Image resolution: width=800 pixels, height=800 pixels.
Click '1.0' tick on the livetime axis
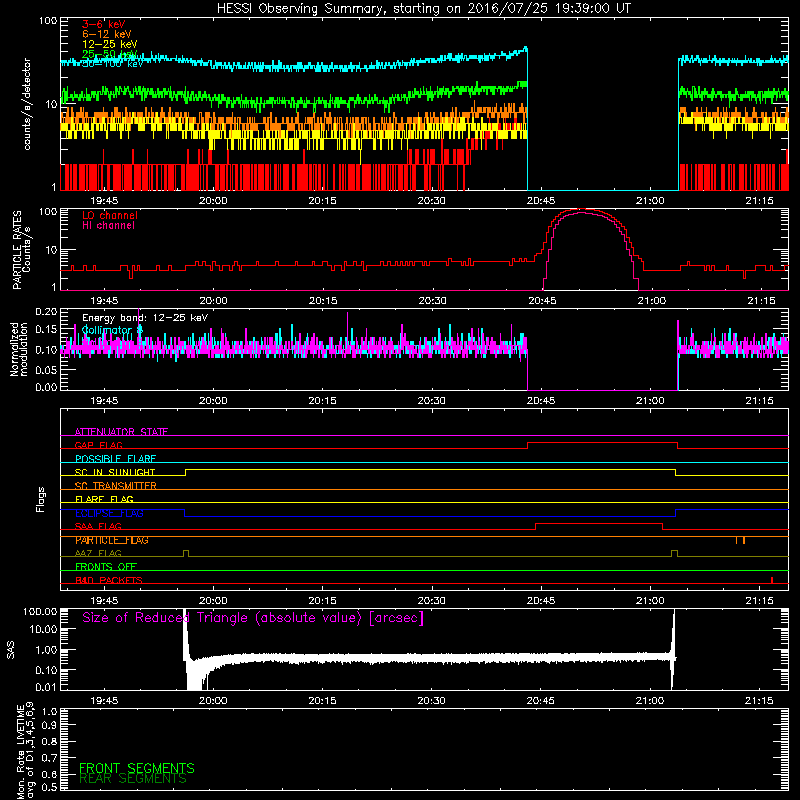pos(49,711)
